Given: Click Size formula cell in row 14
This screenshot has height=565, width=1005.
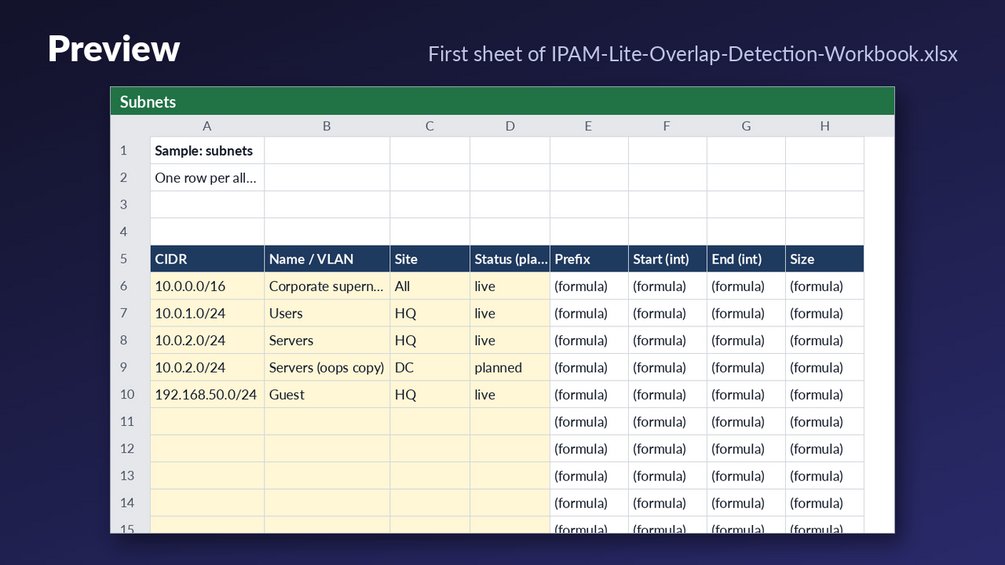Looking at the screenshot, I should coord(824,503).
